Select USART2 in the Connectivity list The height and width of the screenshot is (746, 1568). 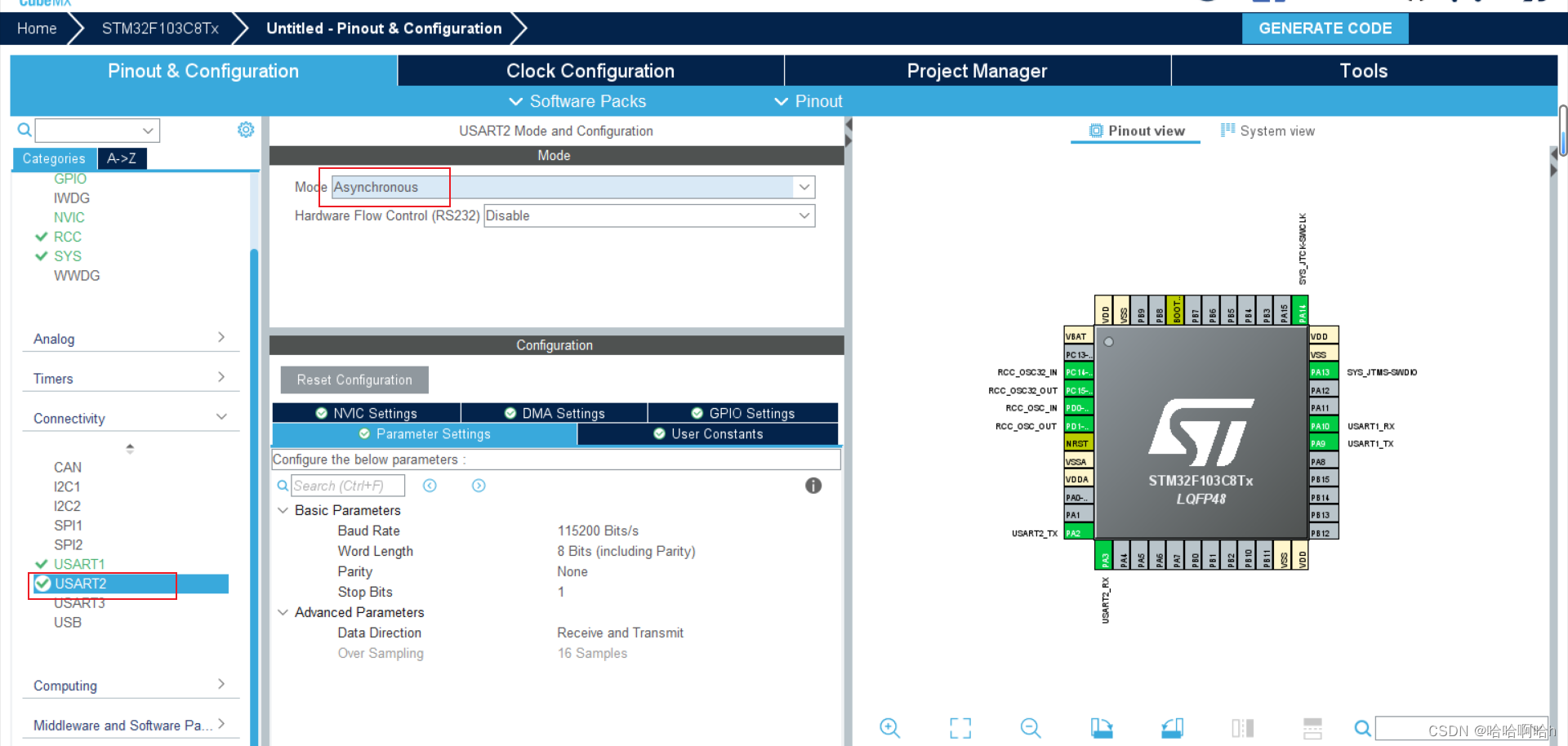point(80,584)
